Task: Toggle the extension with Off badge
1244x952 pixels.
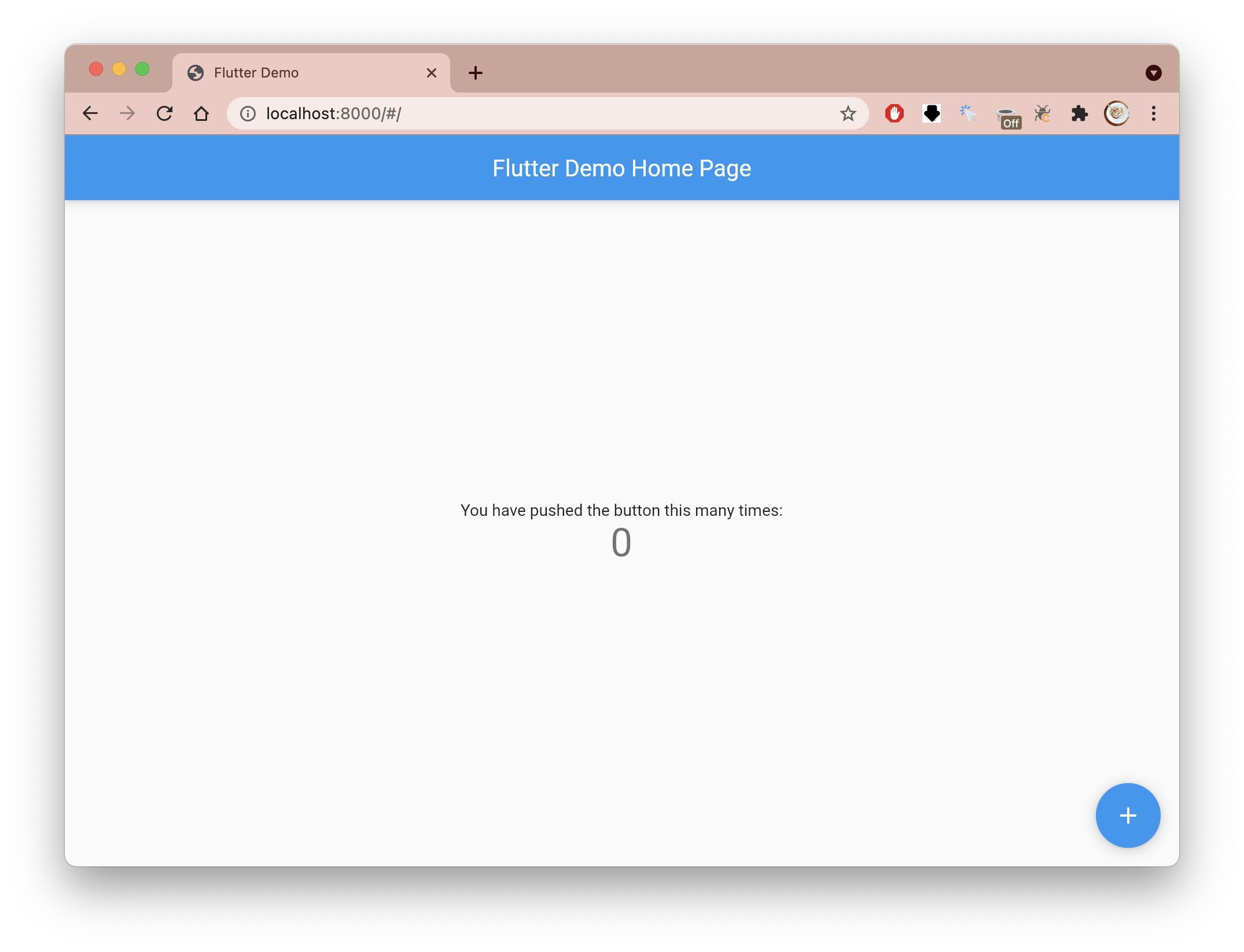Action: pyautogui.click(x=1007, y=116)
